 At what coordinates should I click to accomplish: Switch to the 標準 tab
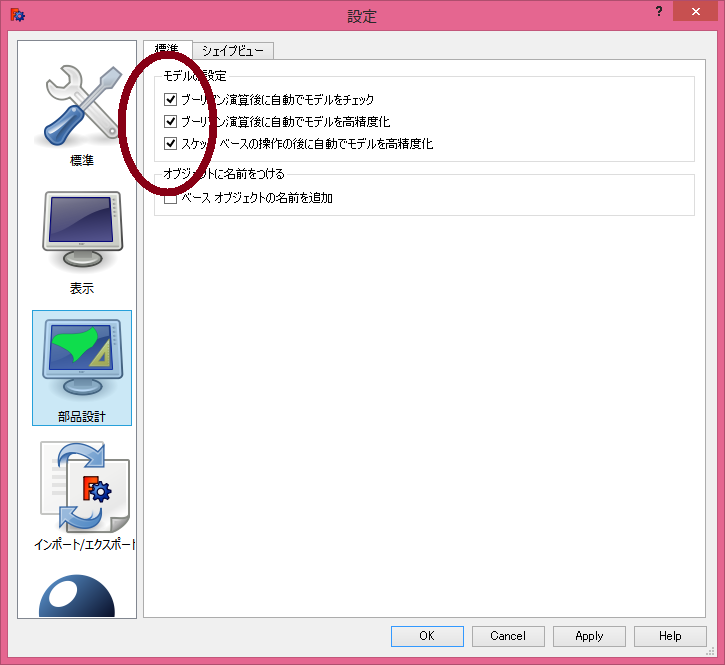click(x=167, y=49)
